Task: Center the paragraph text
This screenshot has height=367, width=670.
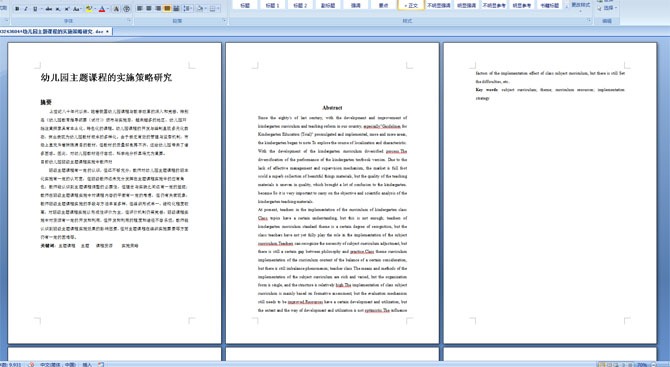Action: tap(149, 8)
